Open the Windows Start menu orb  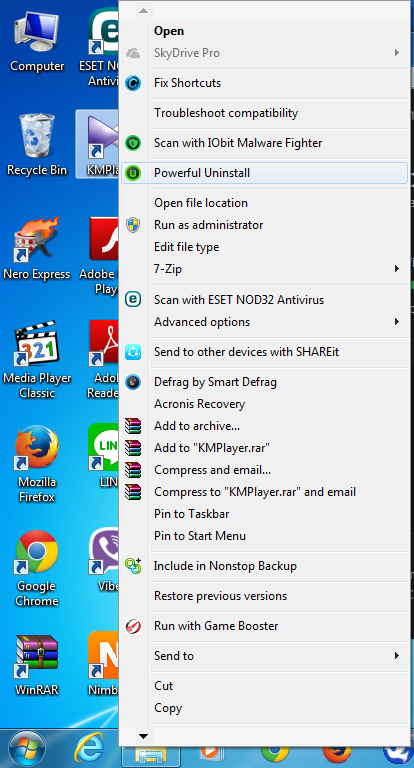27,749
